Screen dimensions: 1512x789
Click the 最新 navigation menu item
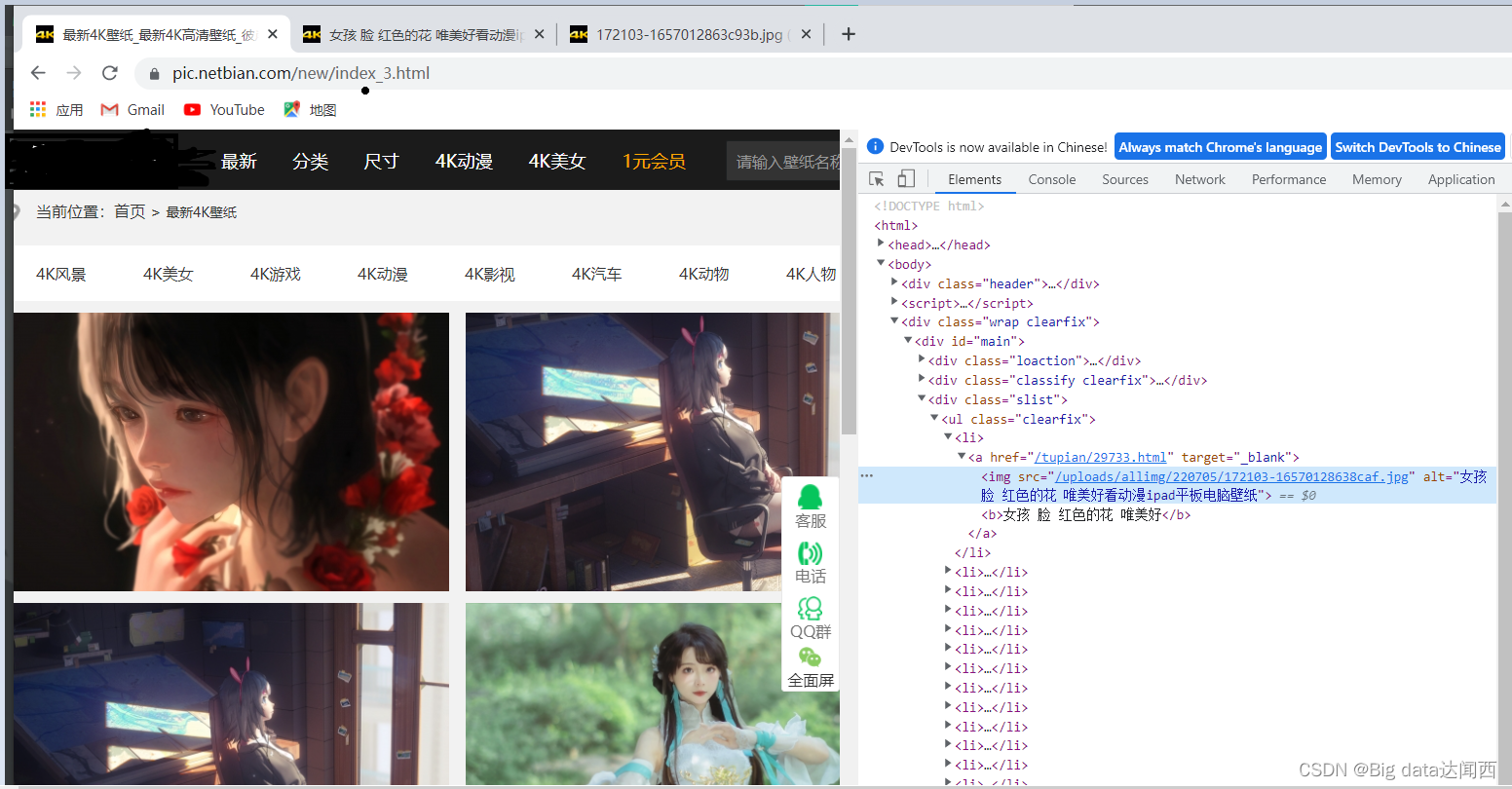pos(239,161)
